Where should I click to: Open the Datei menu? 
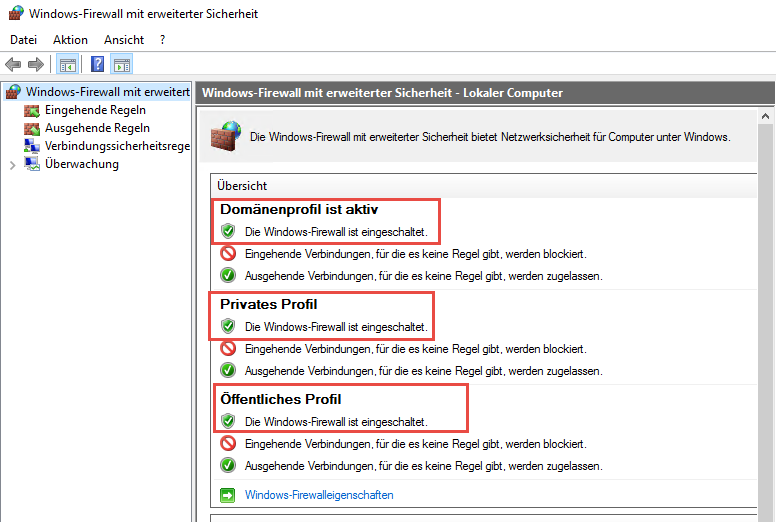click(23, 40)
